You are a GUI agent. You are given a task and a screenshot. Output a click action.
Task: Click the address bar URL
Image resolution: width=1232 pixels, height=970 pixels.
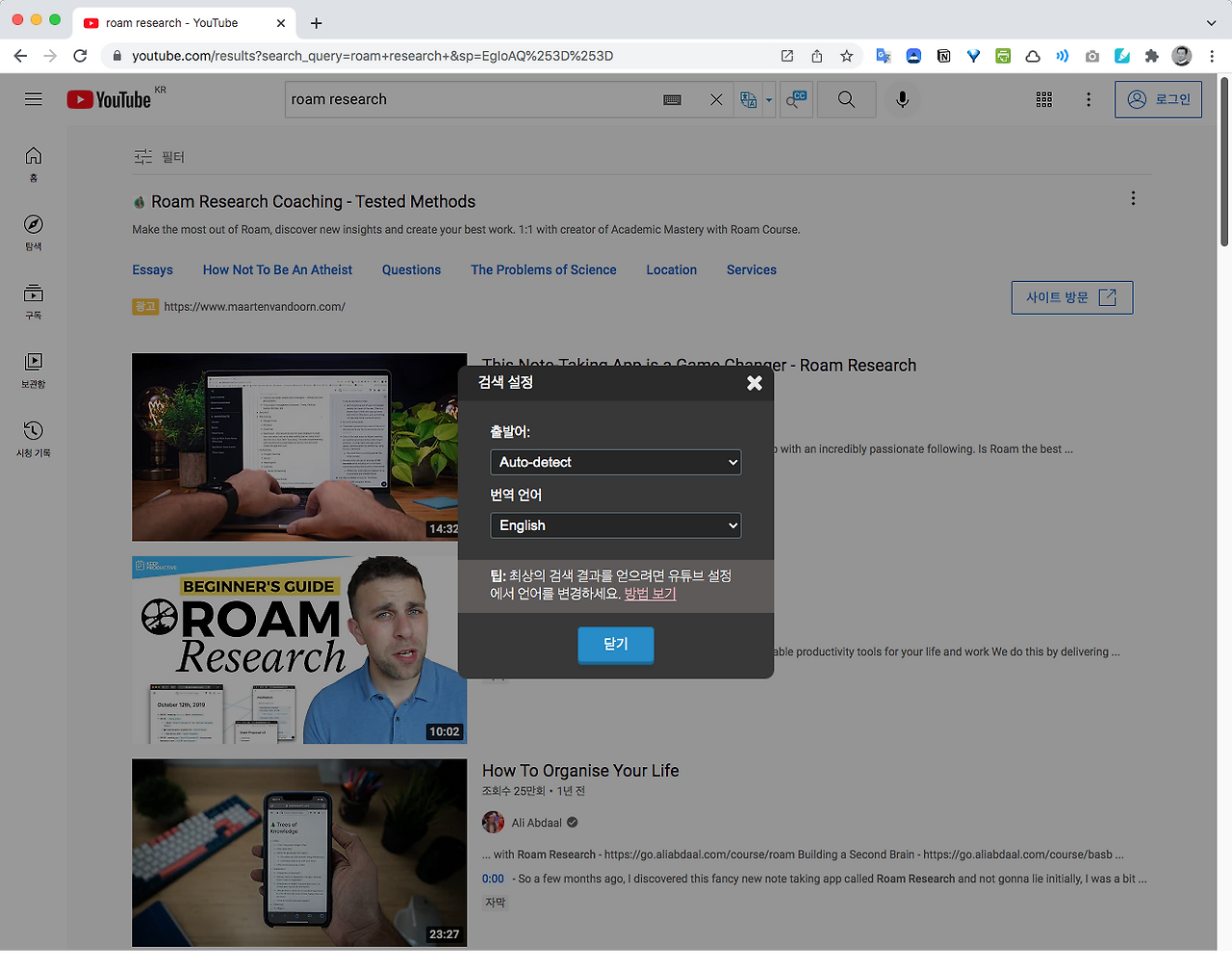point(372,56)
